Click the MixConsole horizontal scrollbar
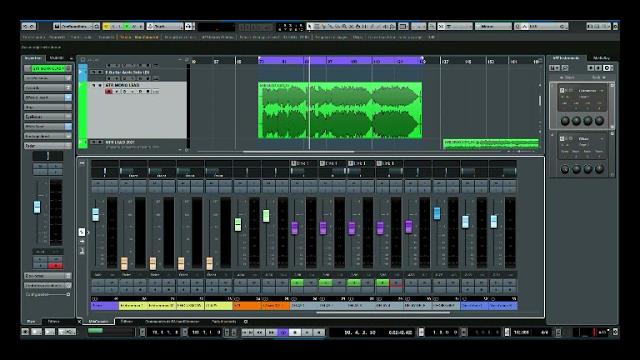Image resolution: width=640 pixels, height=360 pixels. click(383, 313)
